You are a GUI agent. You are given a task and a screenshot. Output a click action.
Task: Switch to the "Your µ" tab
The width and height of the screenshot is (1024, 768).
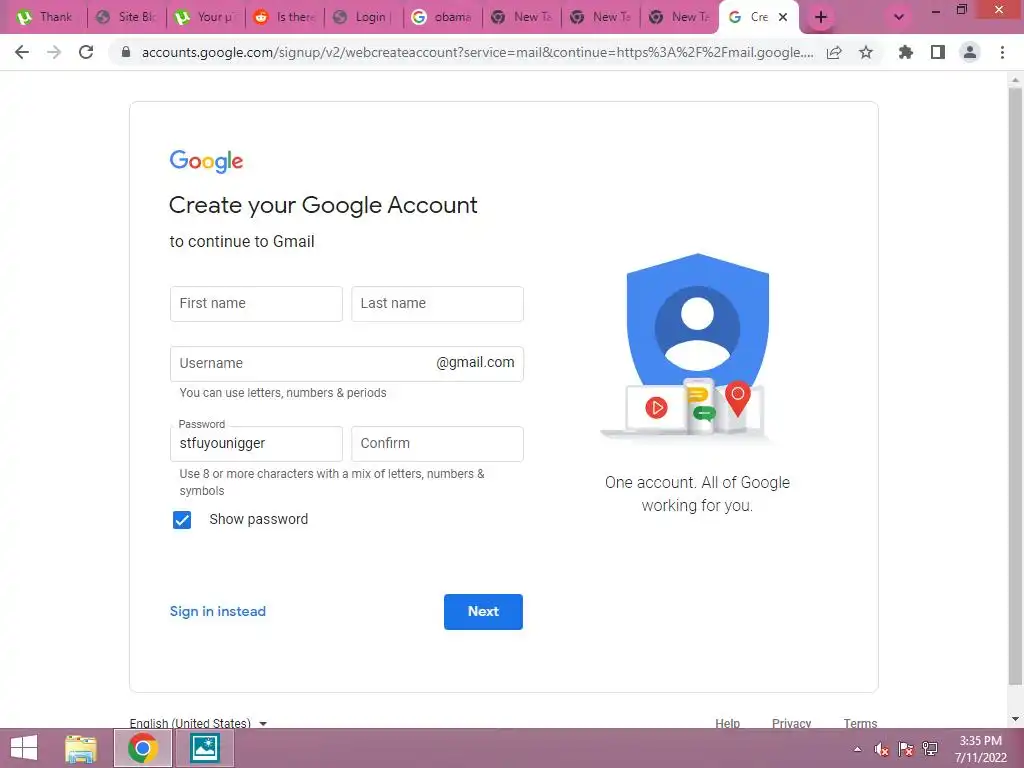coord(206,17)
